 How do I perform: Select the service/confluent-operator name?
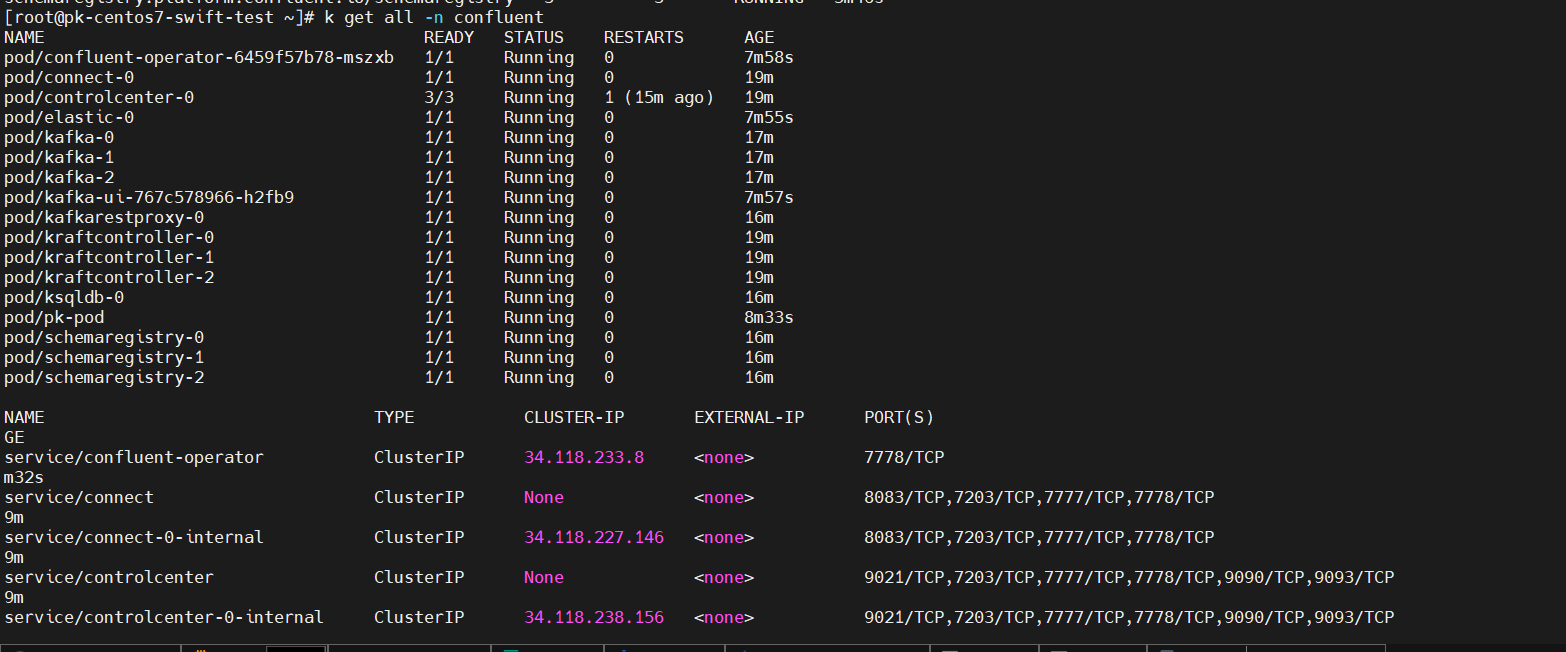tap(134, 457)
